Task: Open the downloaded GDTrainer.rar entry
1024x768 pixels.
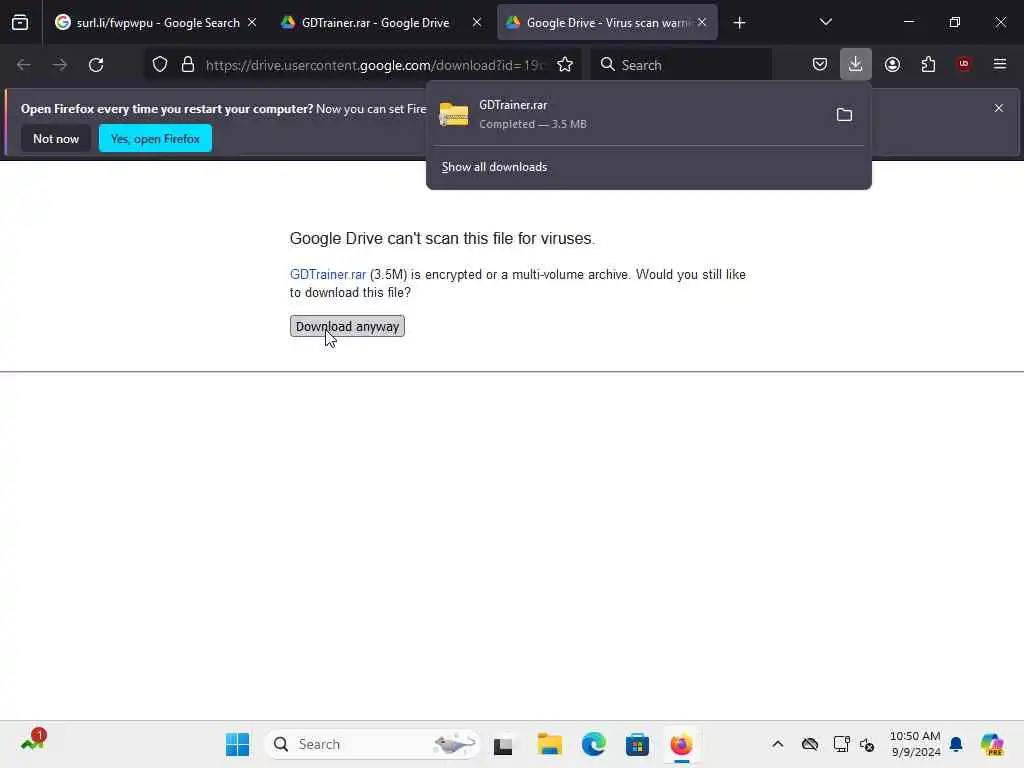Action: [627, 114]
